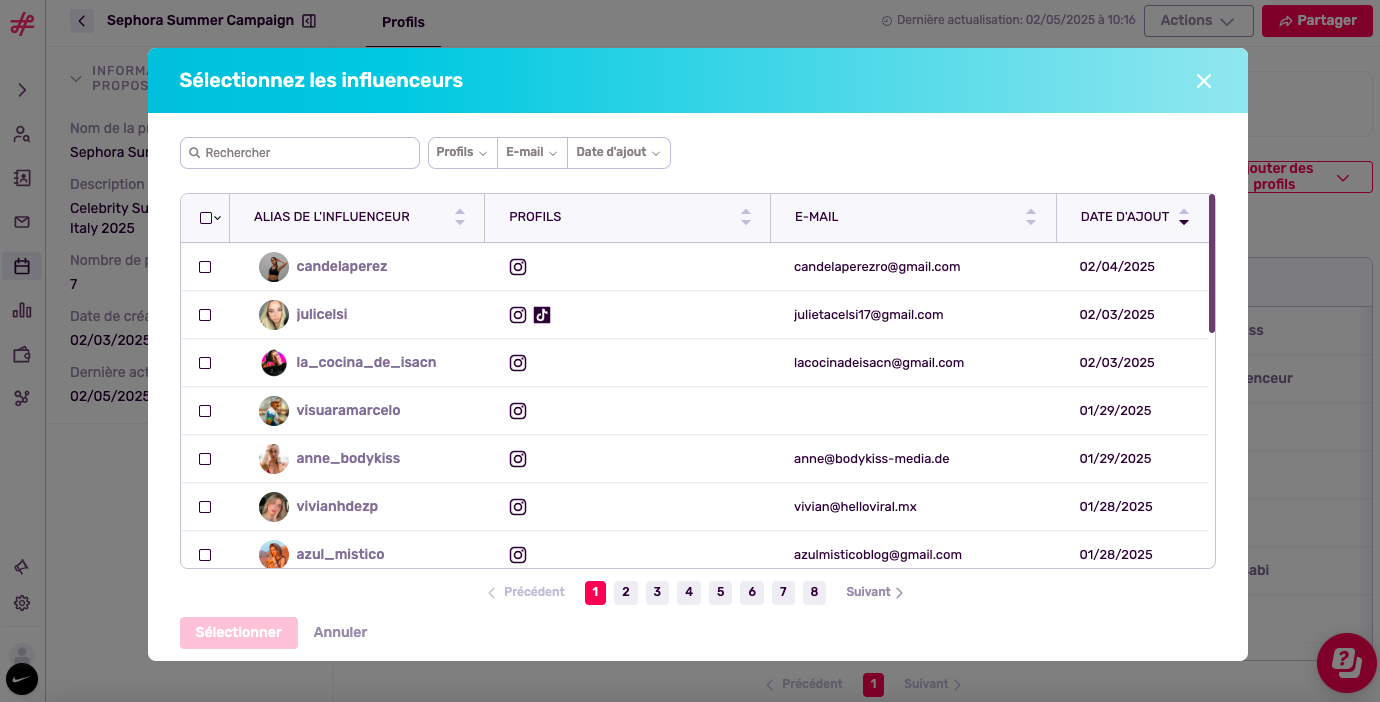Image resolution: width=1380 pixels, height=702 pixels.
Task: Open settings gear icon in sidebar
Action: point(22,604)
